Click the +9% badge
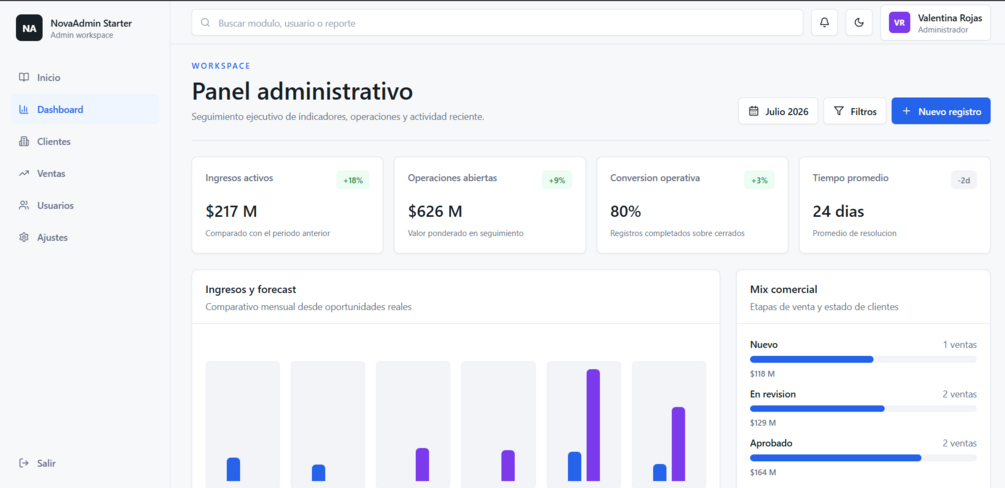Screen dimensions: 1005x488 coord(557,180)
